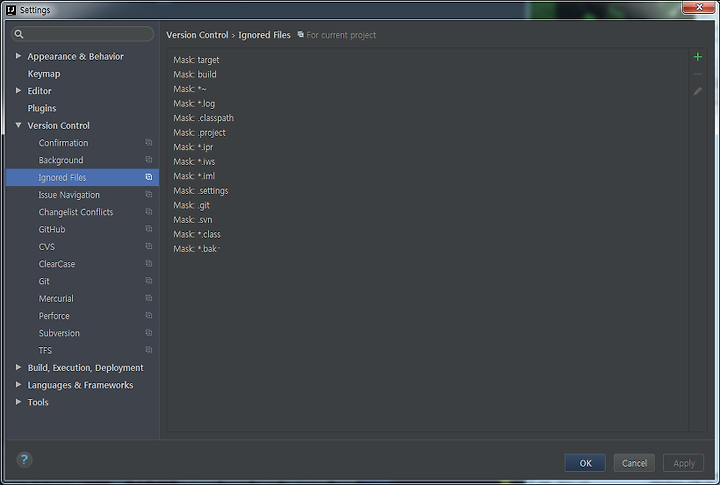The image size is (720, 485).
Task: Expand the Editor section arrow
Action: coord(18,90)
